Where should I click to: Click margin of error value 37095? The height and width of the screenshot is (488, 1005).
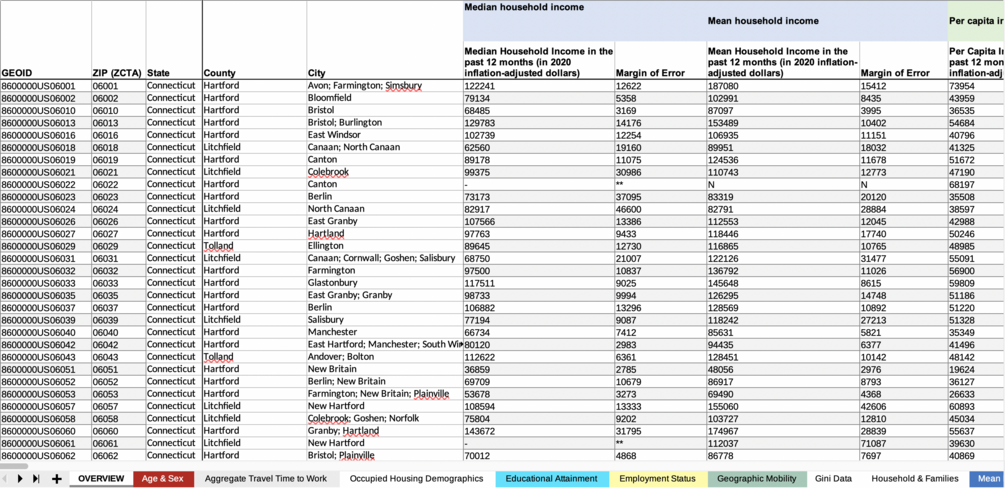pos(660,196)
